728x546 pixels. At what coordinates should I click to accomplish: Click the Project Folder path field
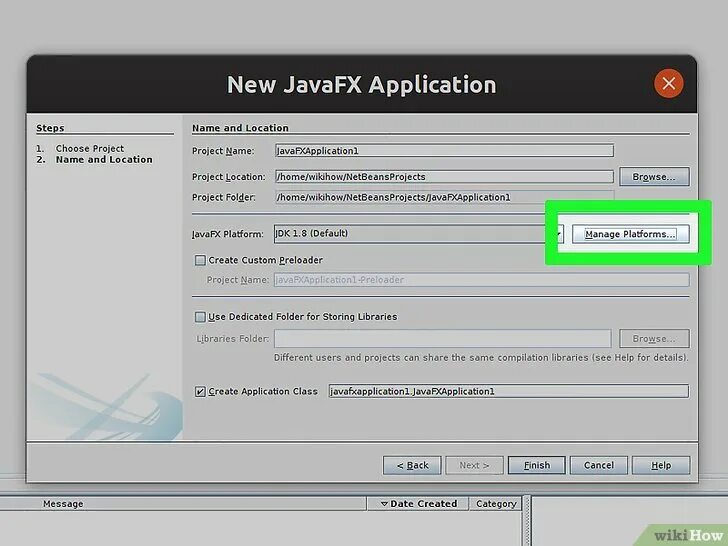(444, 197)
